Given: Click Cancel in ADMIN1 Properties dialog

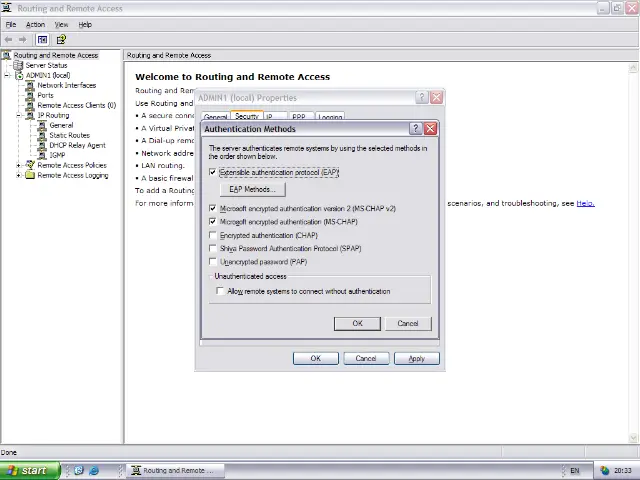Looking at the screenshot, I should [366, 358].
